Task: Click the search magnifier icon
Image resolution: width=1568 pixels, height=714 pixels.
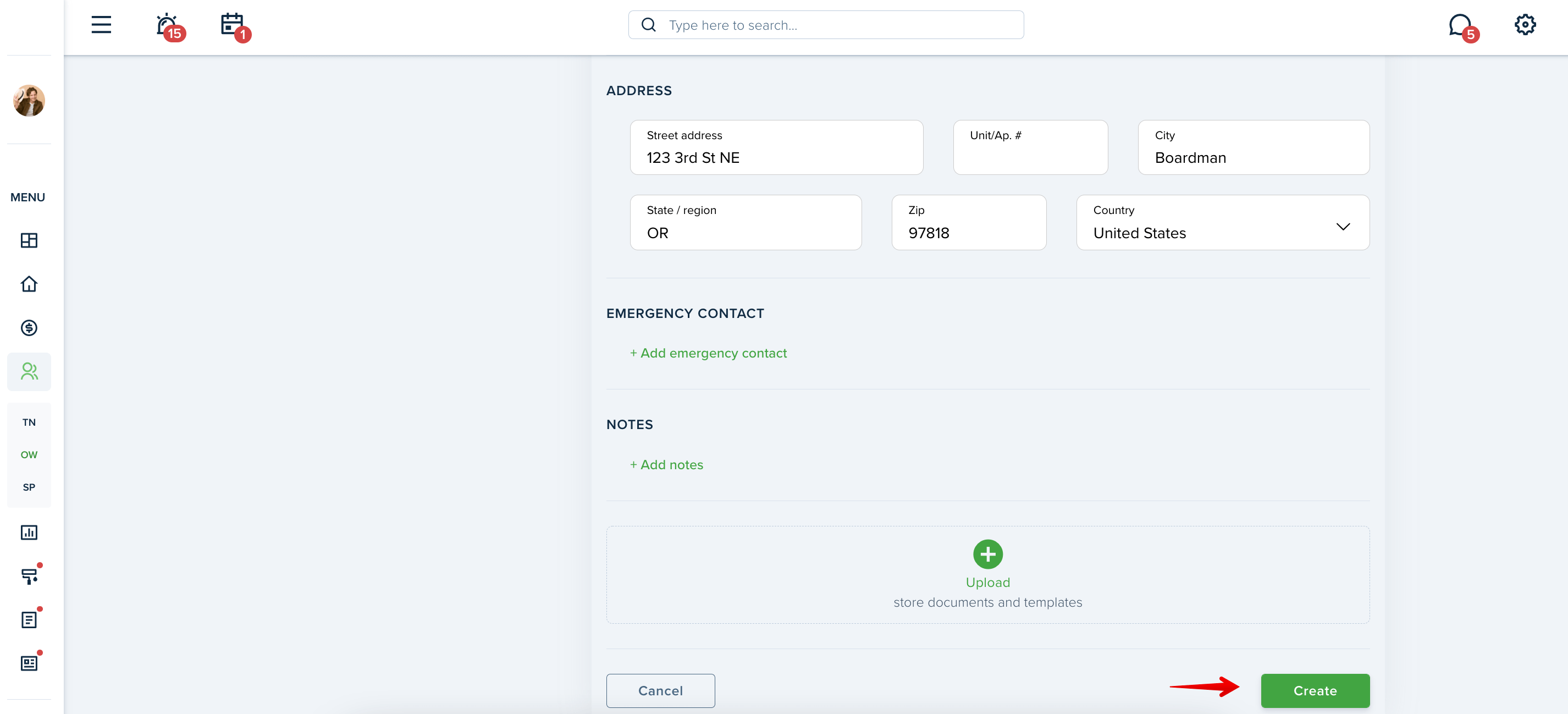Action: click(x=649, y=25)
